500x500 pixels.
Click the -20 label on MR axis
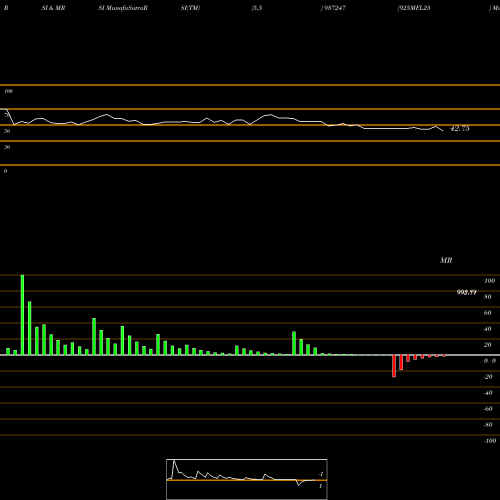point(488,377)
